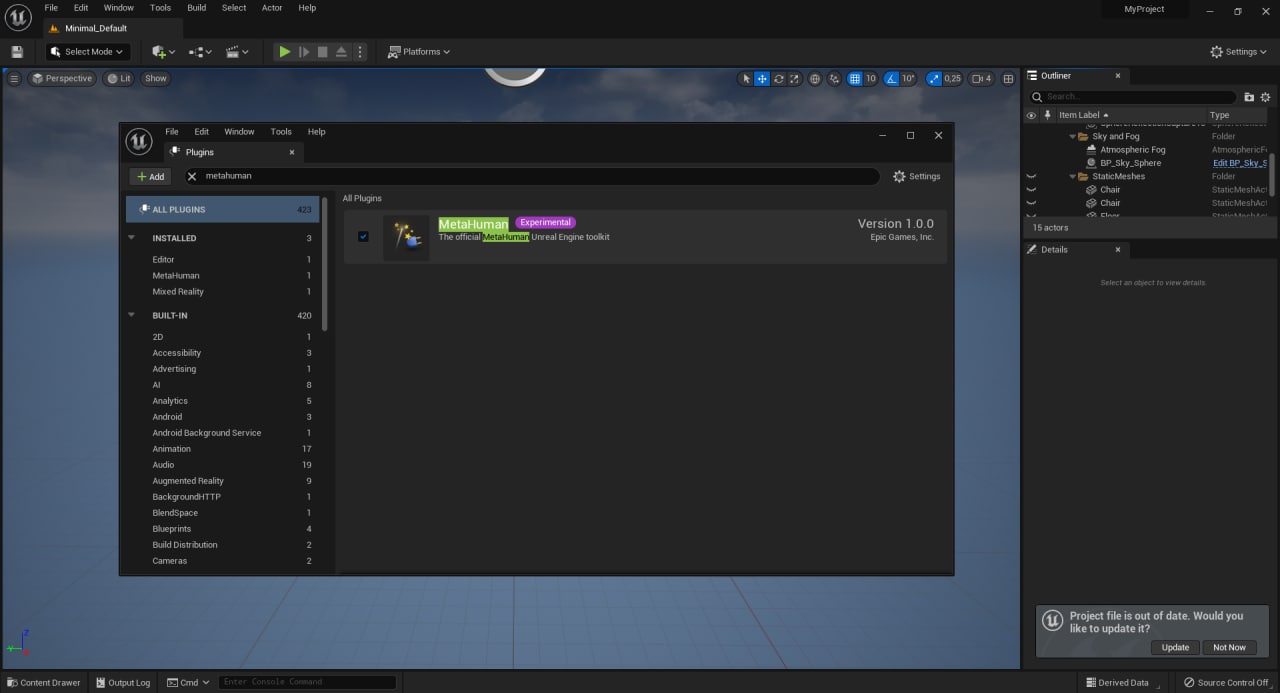Toggle rotation angle snapping
Screen dimensions: 1280x693
point(891,78)
